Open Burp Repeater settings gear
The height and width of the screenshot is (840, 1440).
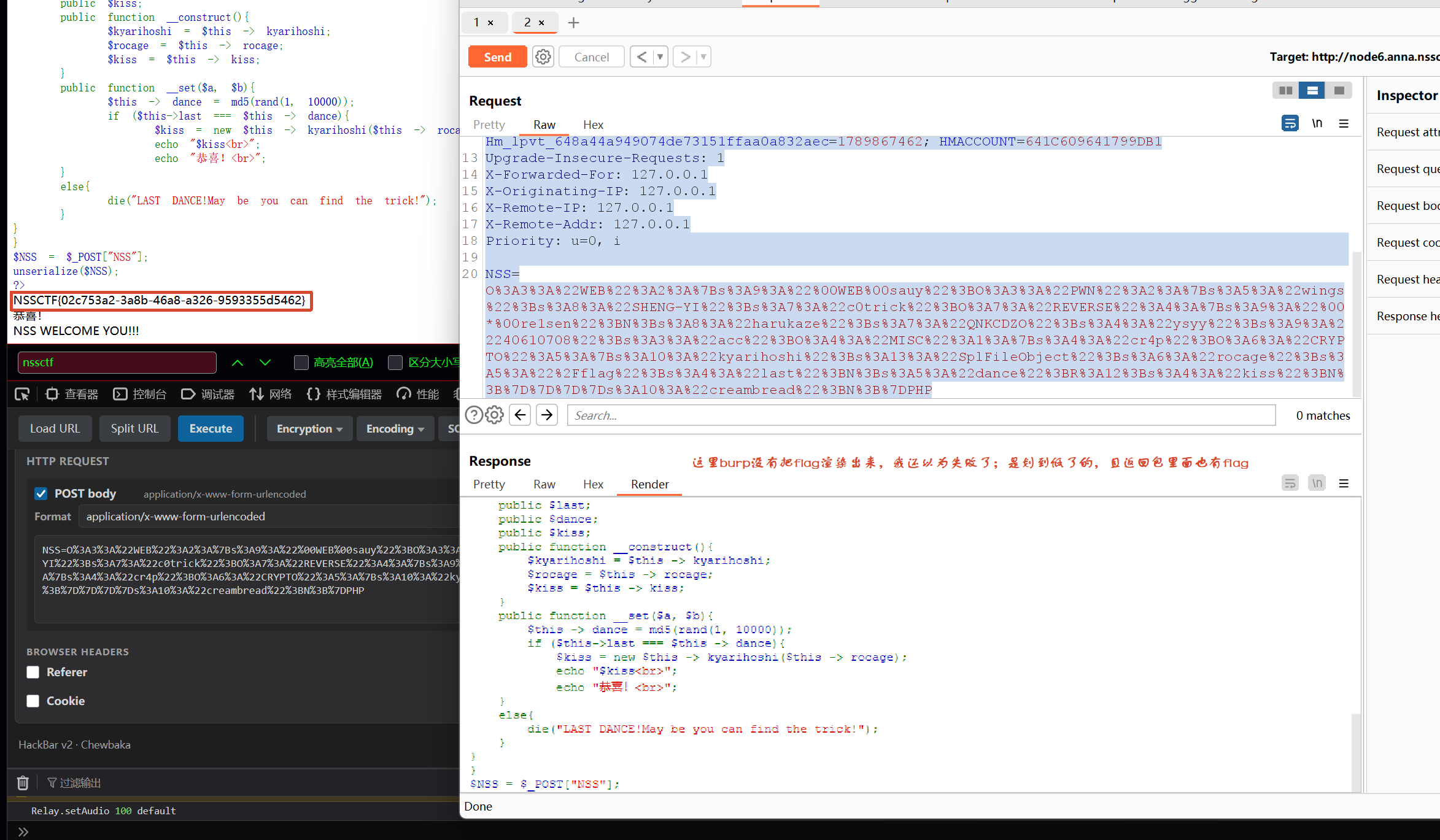[x=543, y=57]
